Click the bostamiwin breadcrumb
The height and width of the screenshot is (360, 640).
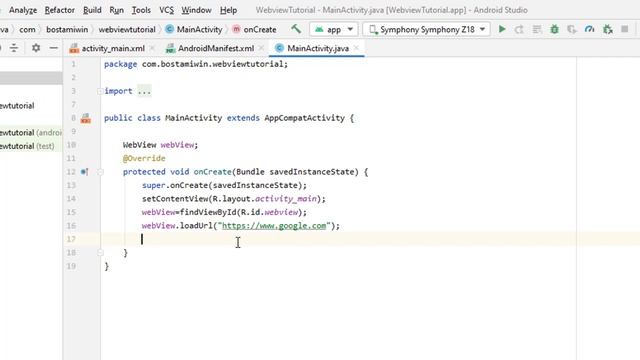(x=67, y=29)
